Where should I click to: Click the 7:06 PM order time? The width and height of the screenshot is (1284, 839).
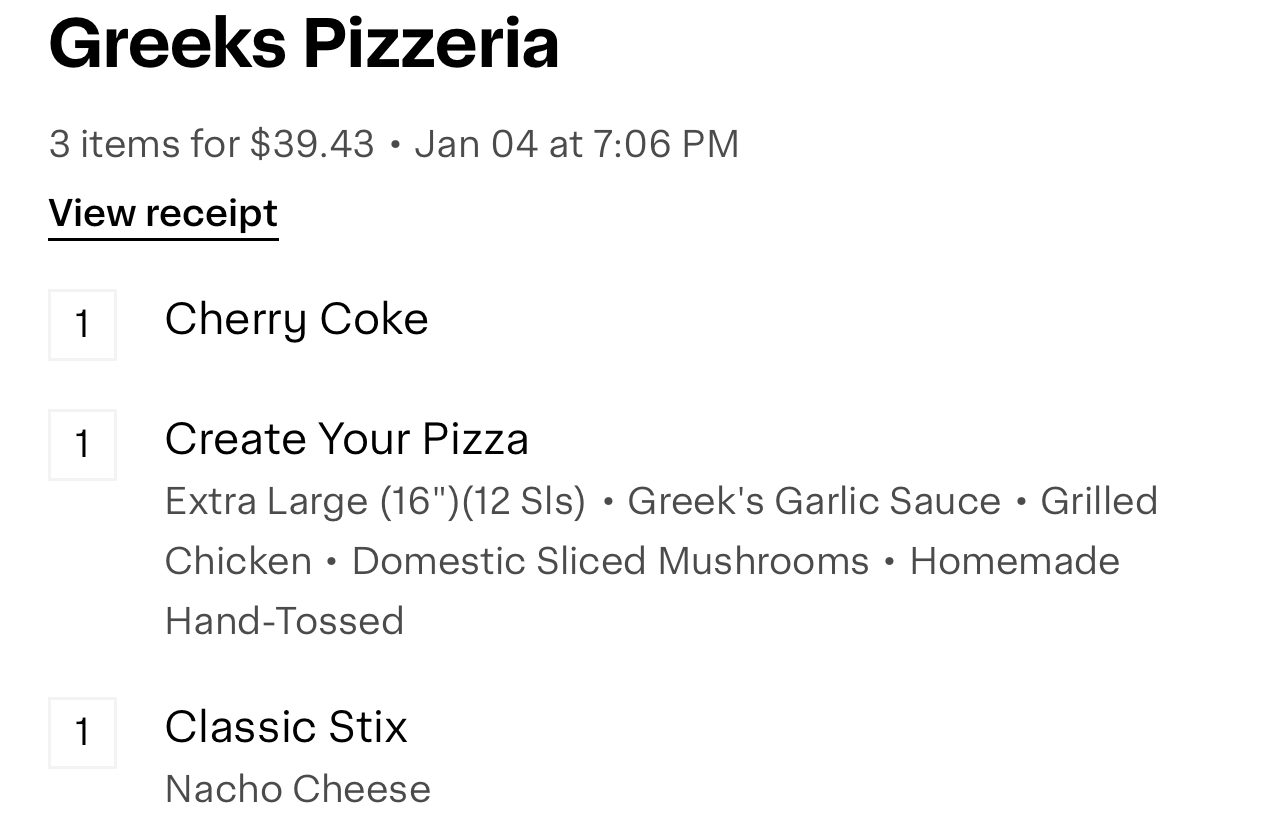(665, 144)
